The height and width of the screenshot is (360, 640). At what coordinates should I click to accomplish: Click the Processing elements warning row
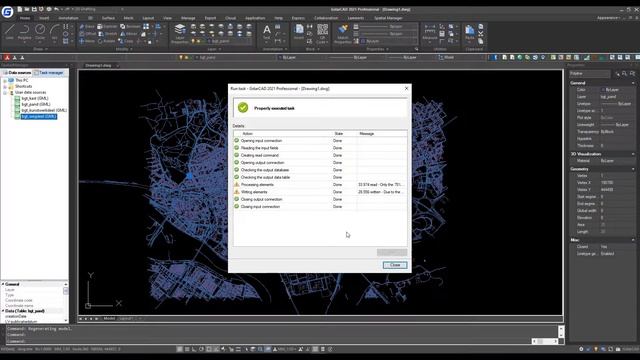[320, 184]
